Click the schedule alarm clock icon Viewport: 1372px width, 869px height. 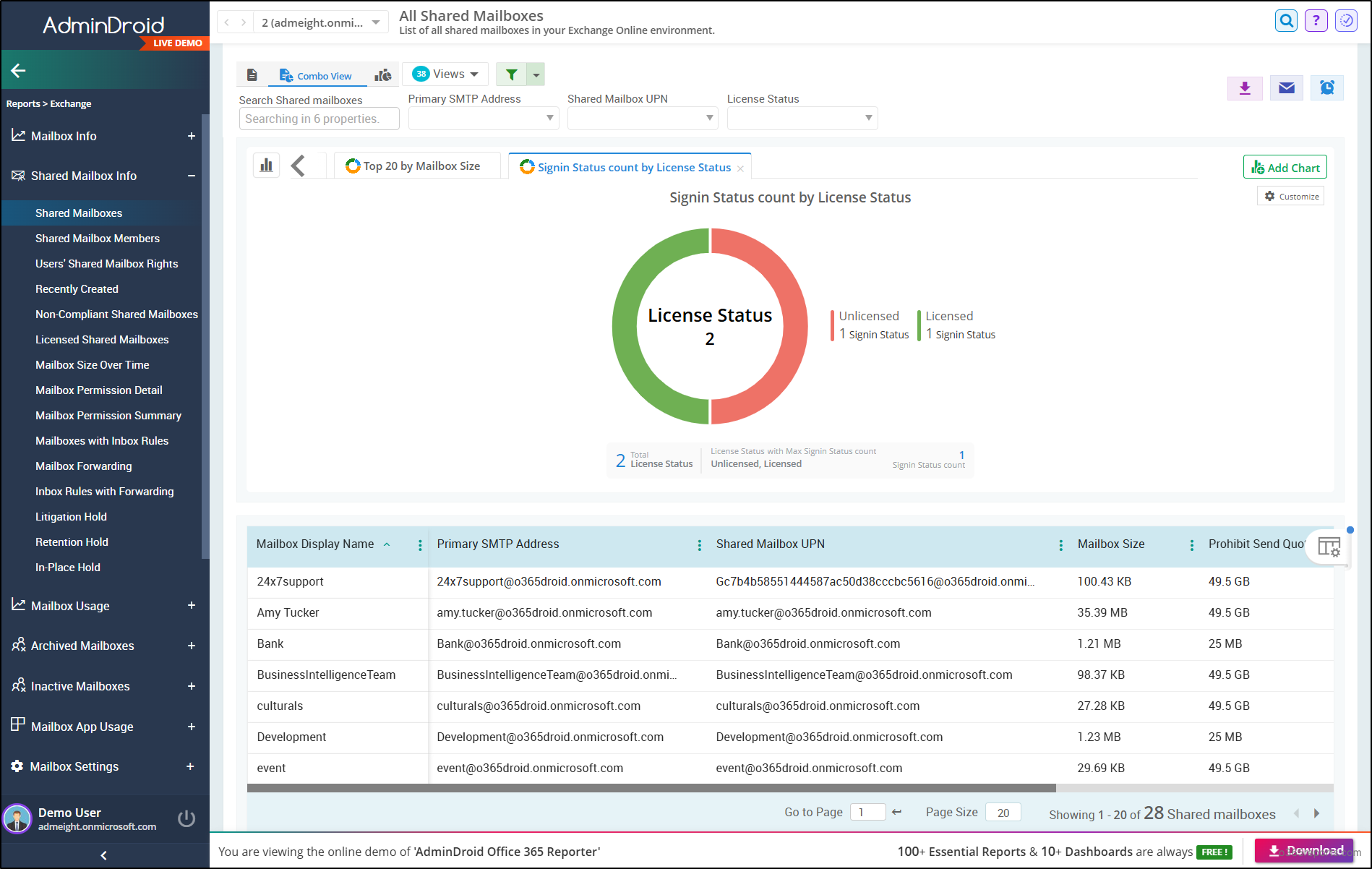pyautogui.click(x=1327, y=88)
